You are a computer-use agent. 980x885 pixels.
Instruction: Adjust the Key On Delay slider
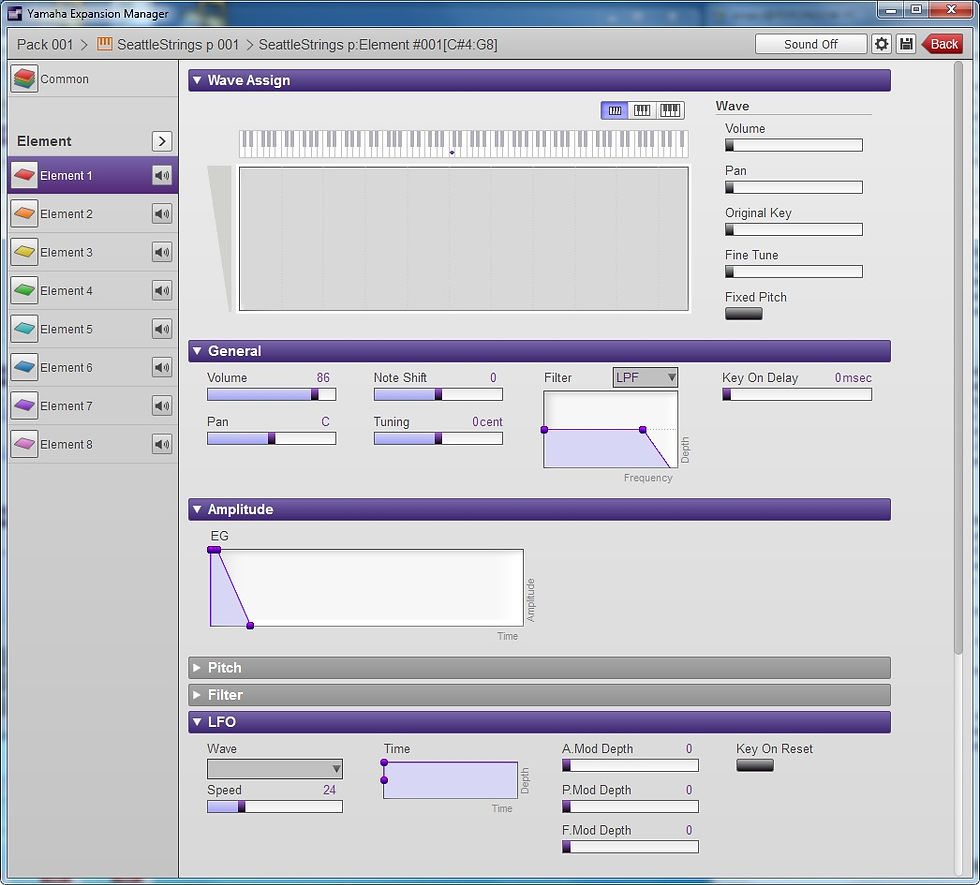797,394
